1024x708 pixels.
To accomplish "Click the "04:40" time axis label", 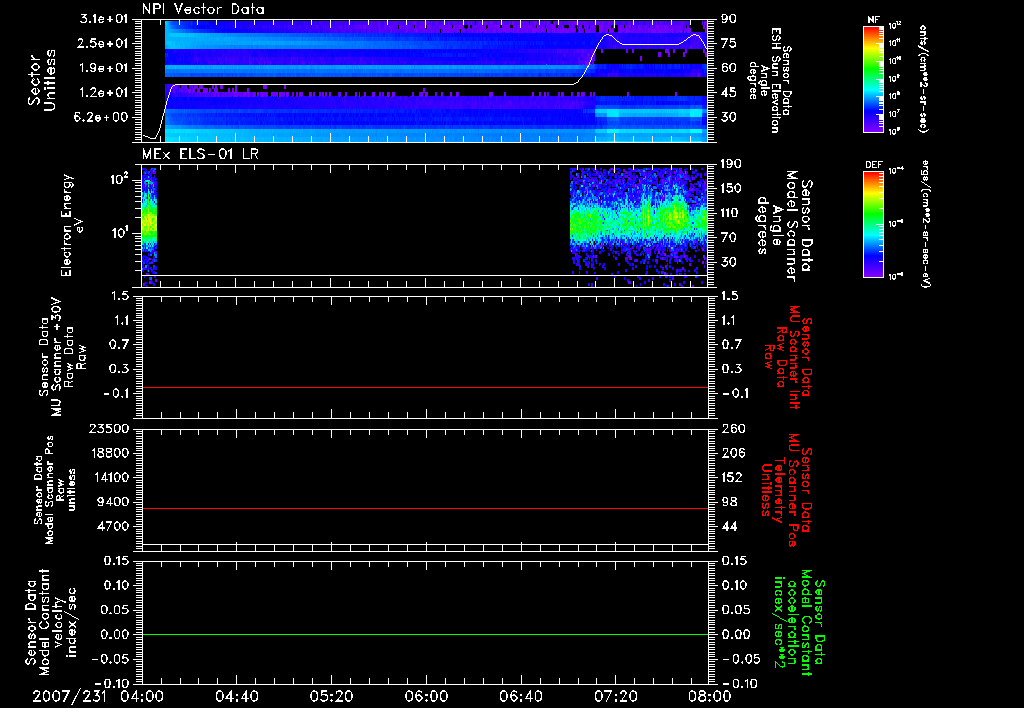I will 236,696.
